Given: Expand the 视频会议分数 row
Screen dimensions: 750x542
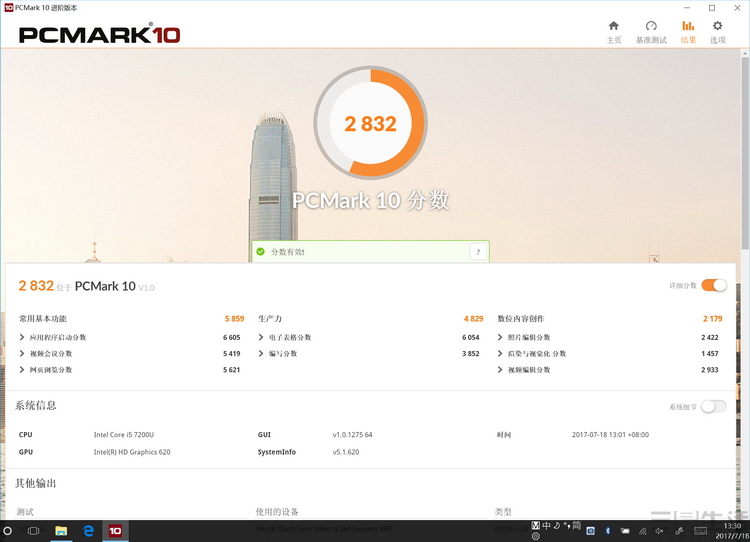Looking at the screenshot, I should coord(45,354).
